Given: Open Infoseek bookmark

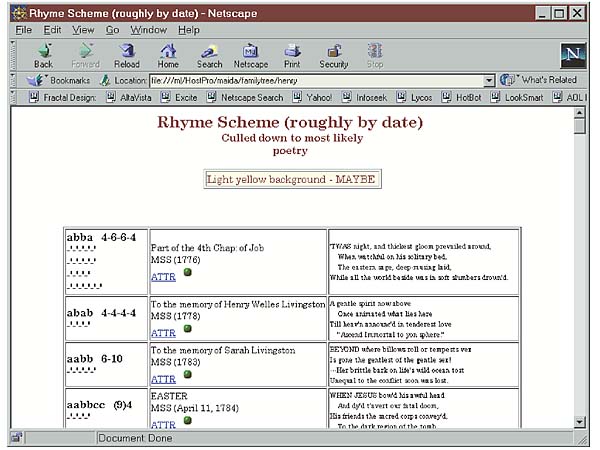Looking at the screenshot, I should (x=364, y=98).
